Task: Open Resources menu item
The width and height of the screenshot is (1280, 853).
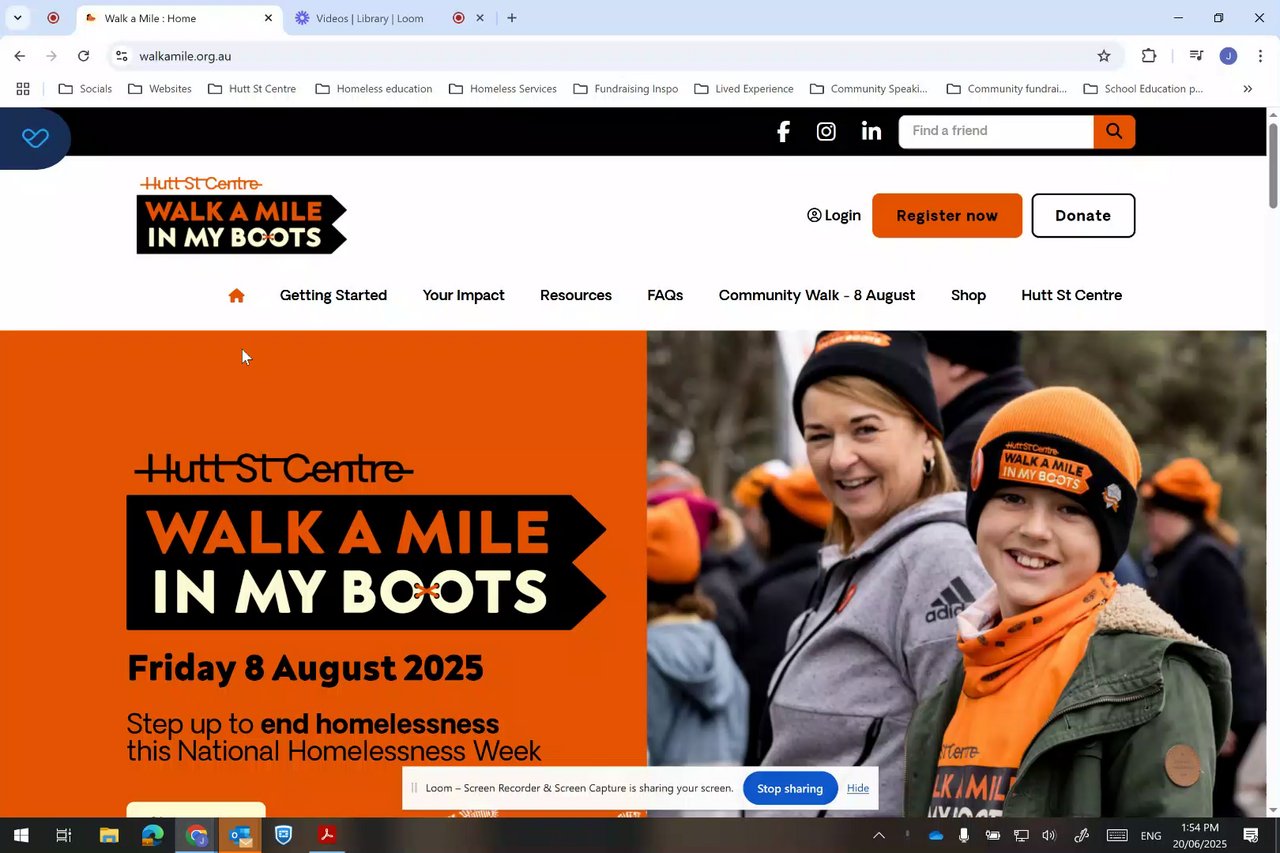Action: pos(576,295)
